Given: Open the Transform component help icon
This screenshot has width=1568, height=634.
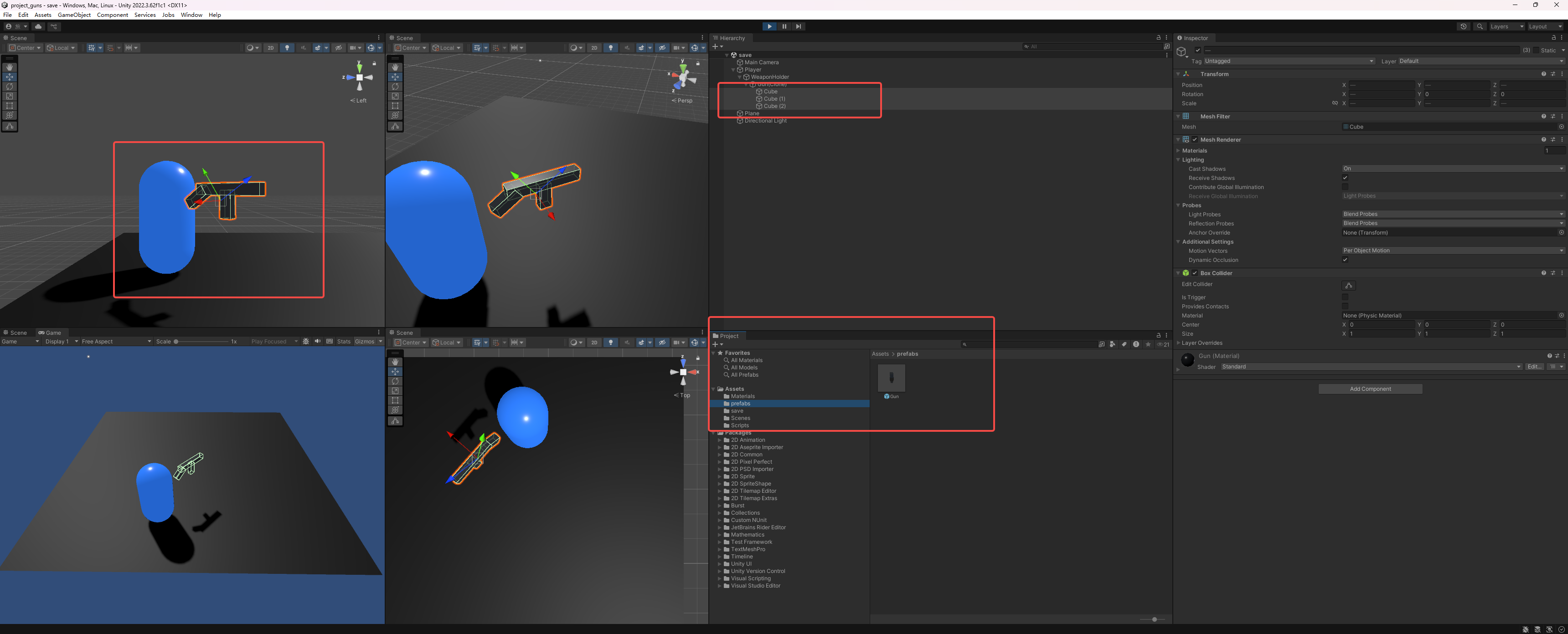Looking at the screenshot, I should point(1543,74).
